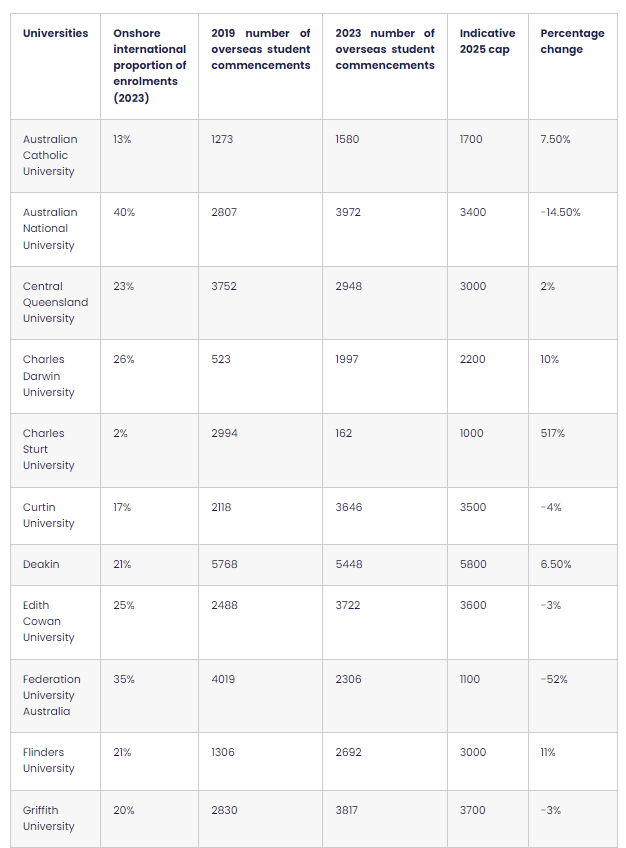Select the -14.50% percentage change cell
This screenshot has height=848, width=626.
point(560,212)
